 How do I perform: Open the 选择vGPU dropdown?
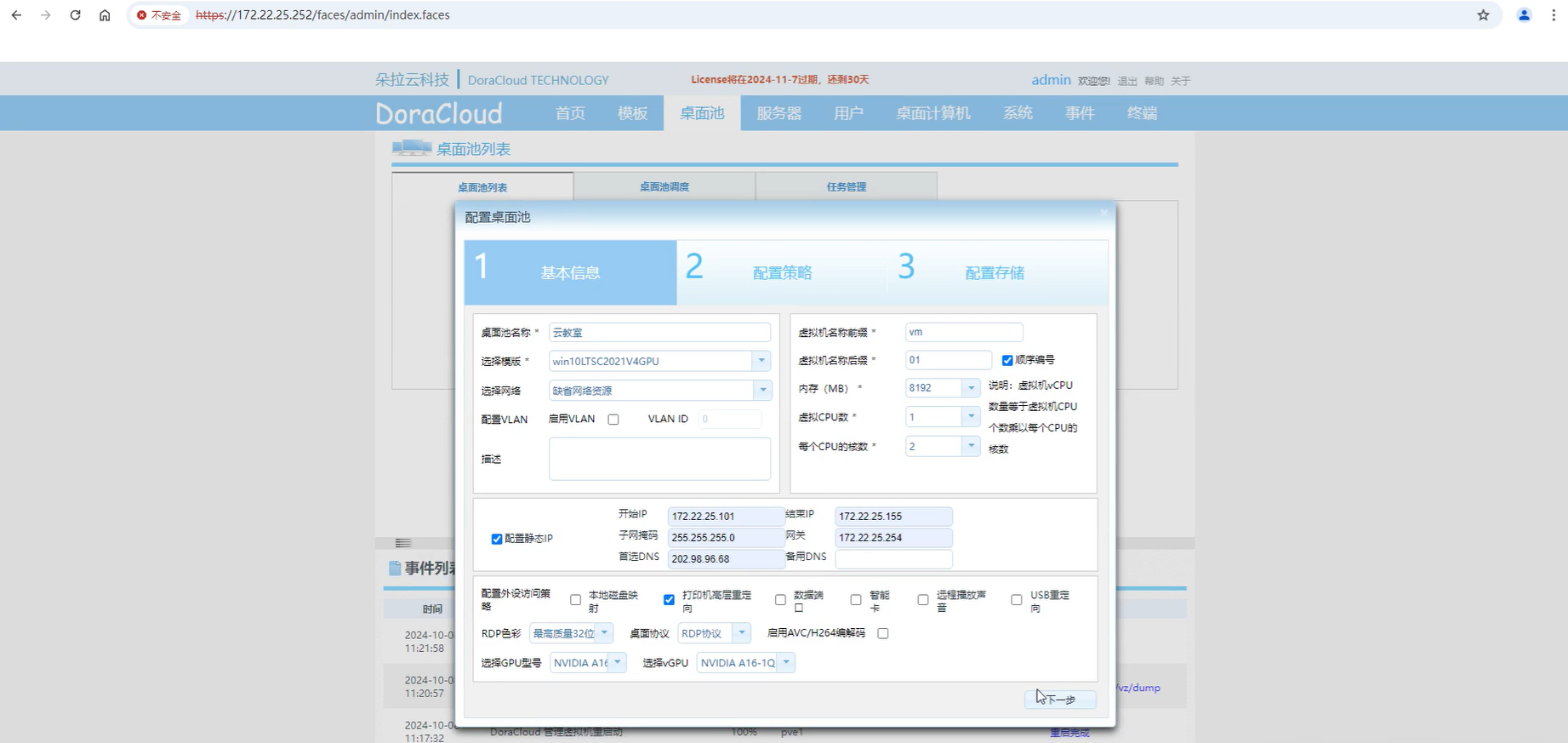pyautogui.click(x=786, y=663)
